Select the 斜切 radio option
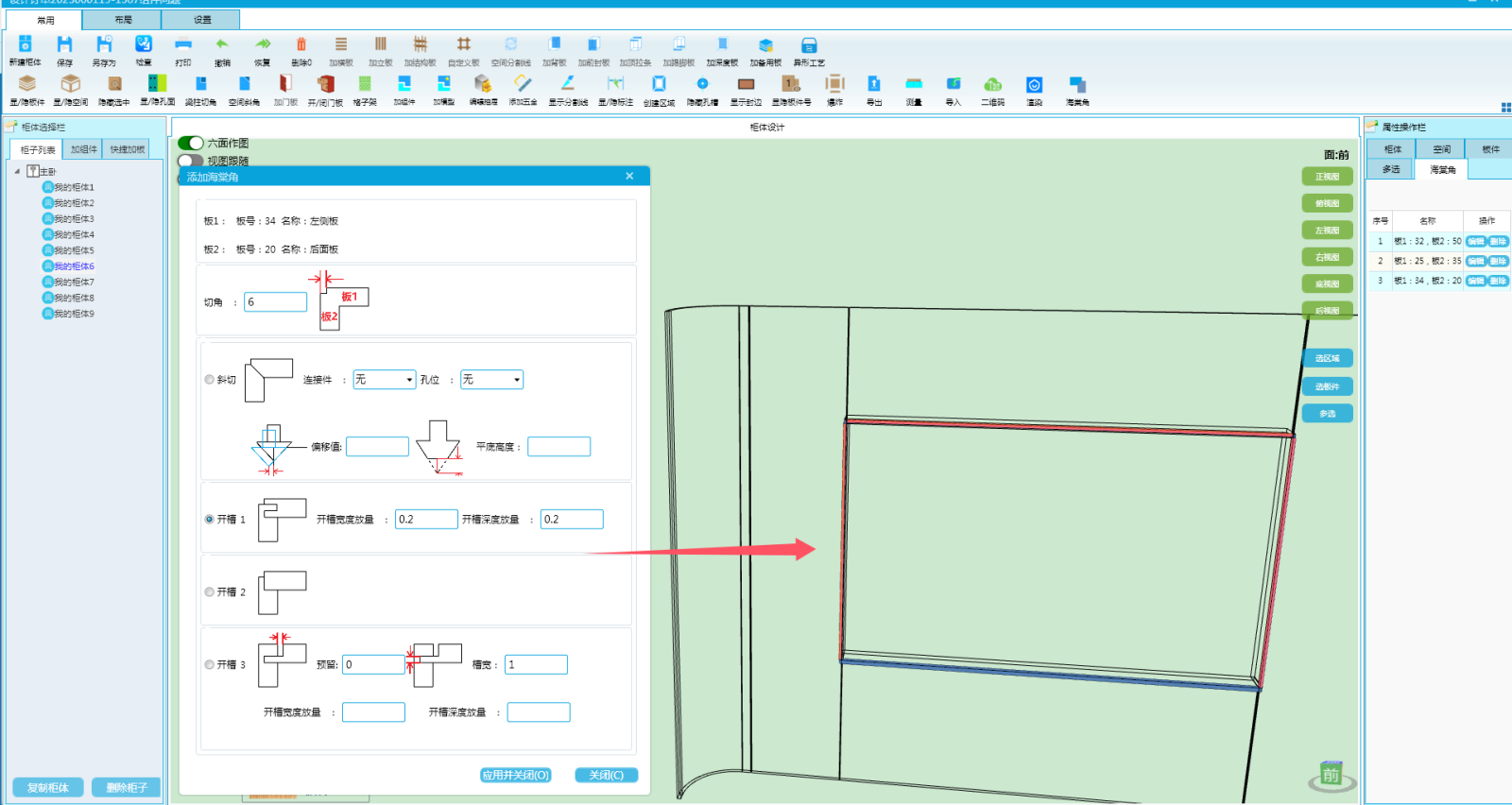This screenshot has height=805, width=1512. [210, 380]
